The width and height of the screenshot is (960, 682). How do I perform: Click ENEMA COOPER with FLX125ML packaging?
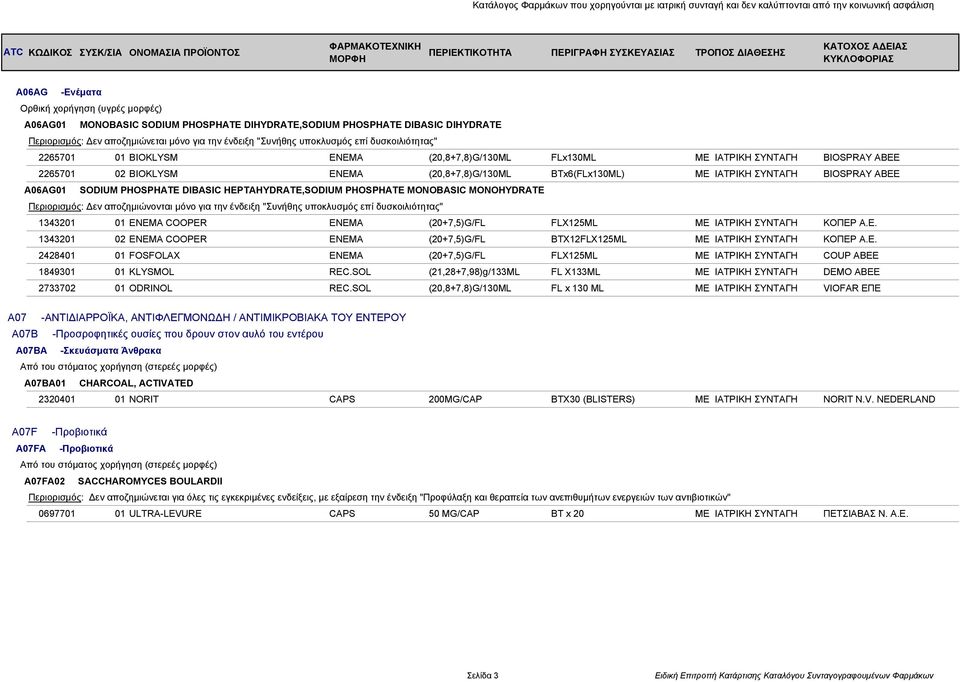pos(492,223)
